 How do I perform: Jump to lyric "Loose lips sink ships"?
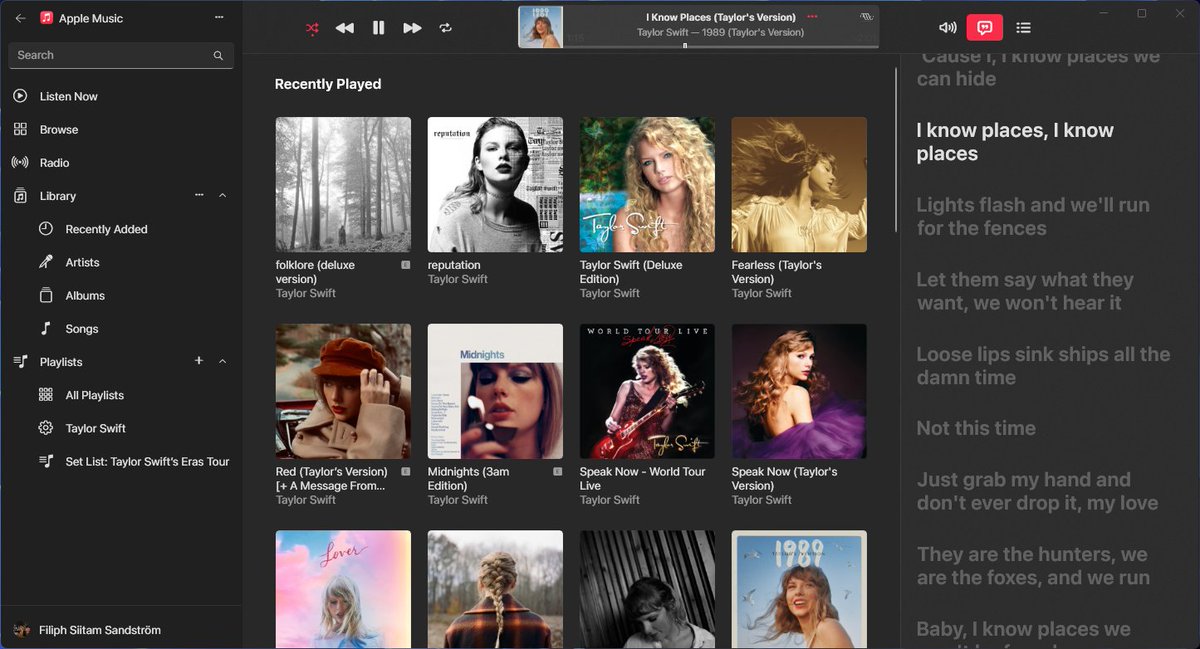[1043, 366]
